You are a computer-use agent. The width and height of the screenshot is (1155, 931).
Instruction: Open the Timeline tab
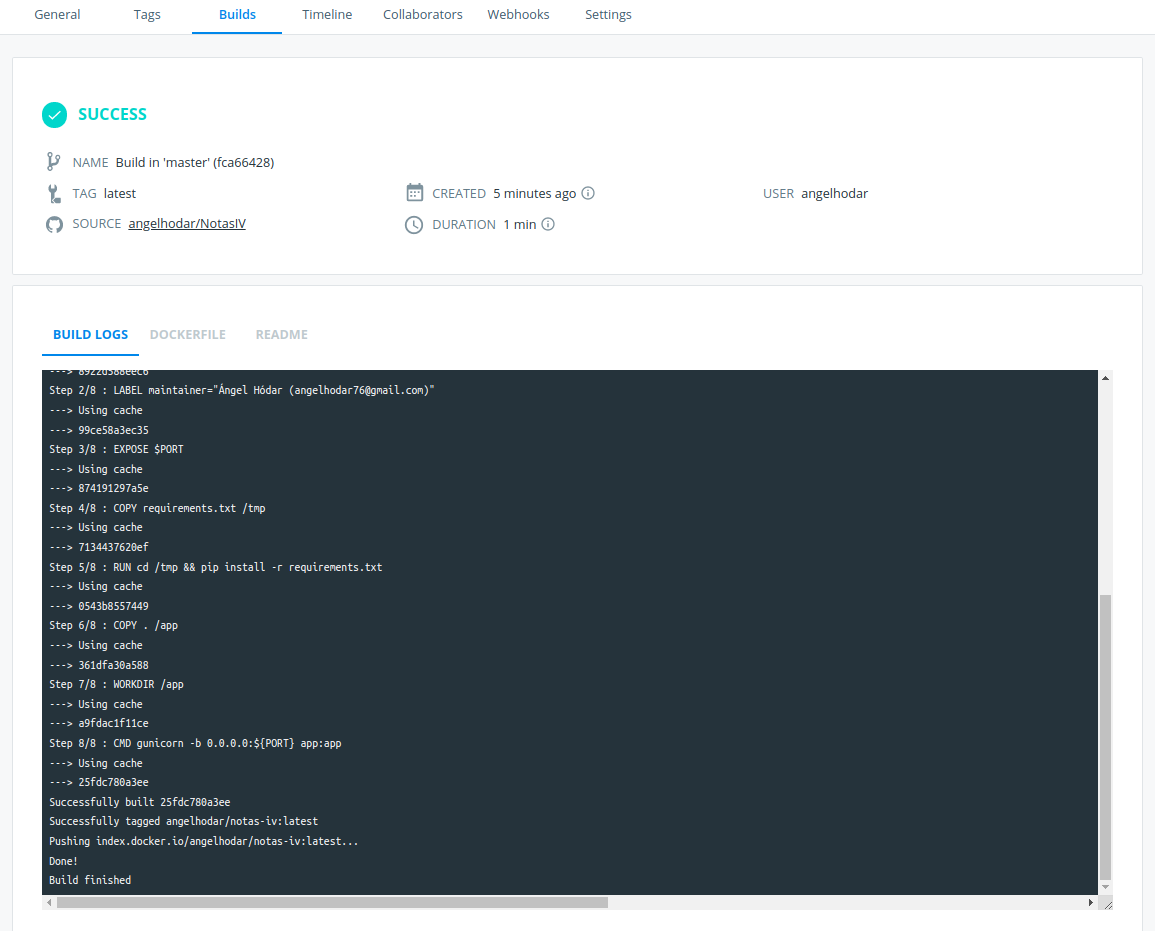[x=326, y=15]
